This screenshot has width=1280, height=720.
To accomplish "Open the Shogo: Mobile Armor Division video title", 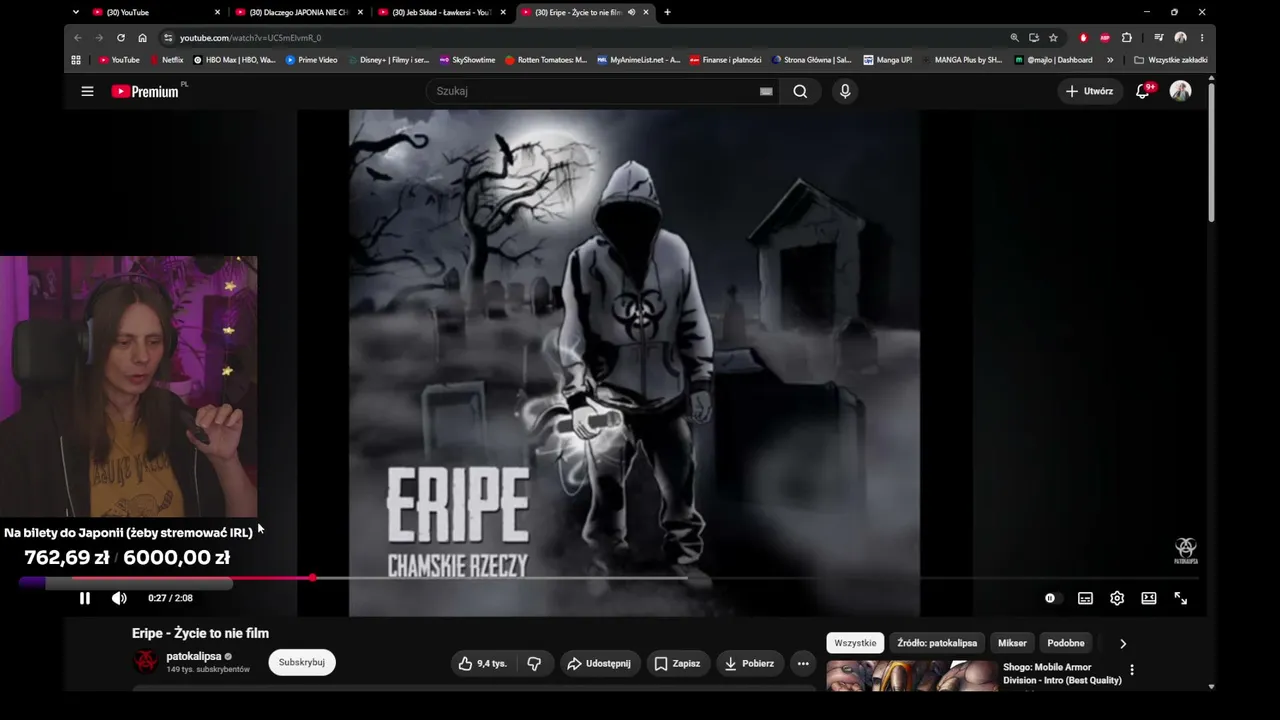I will (x=1062, y=674).
